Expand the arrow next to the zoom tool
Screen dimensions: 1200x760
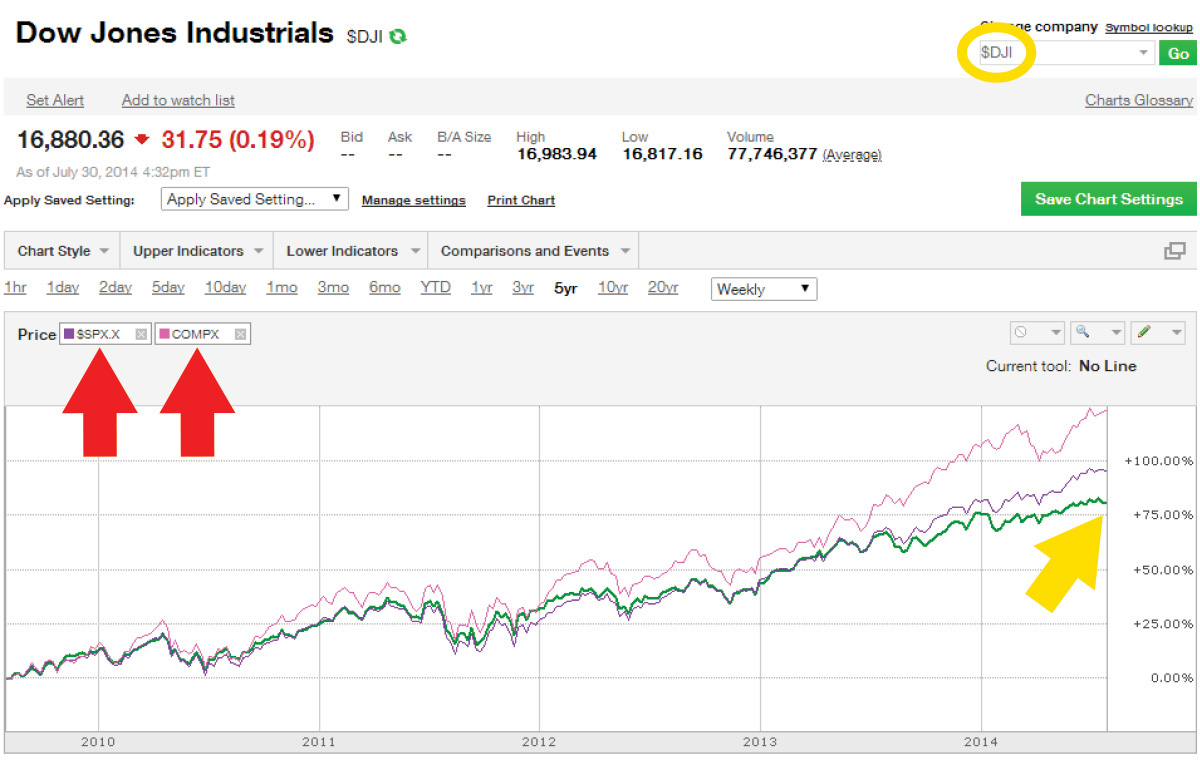[x=1115, y=333]
